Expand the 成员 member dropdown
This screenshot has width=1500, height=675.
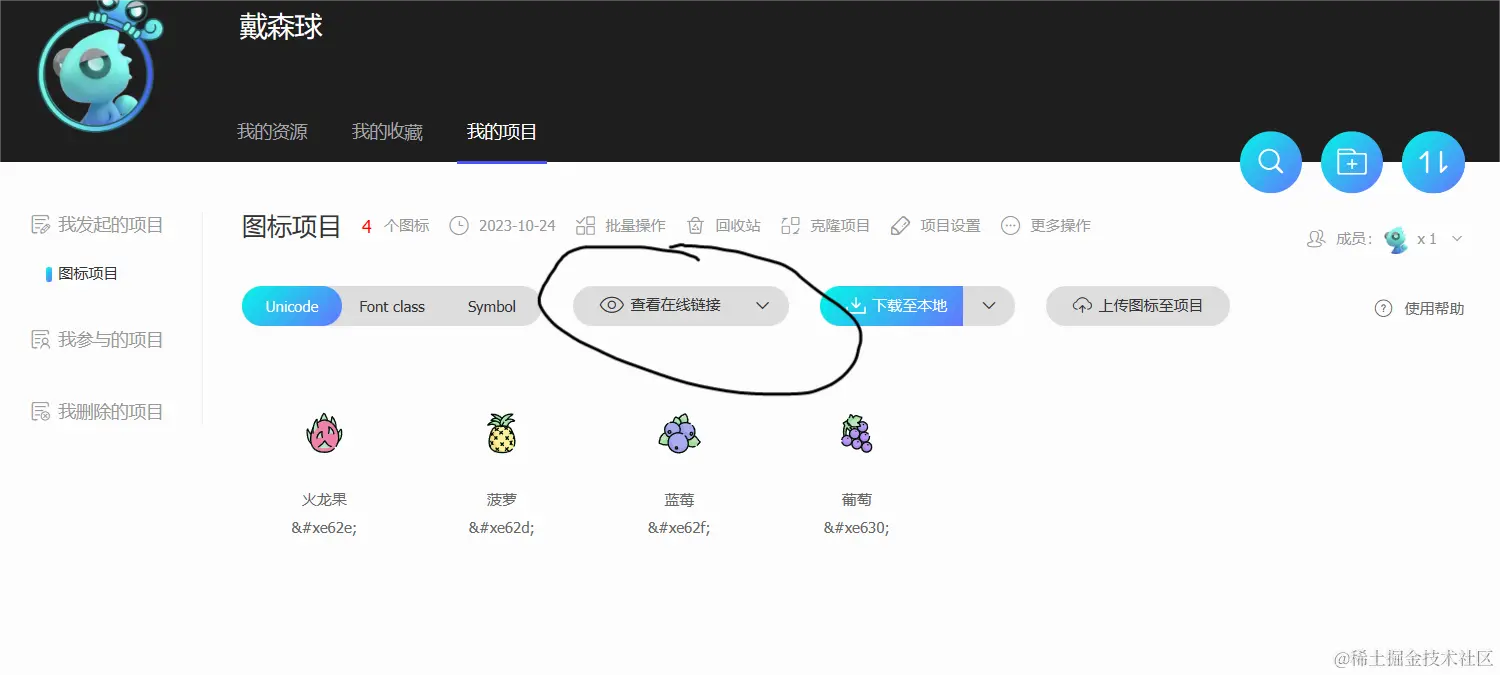coord(1457,238)
